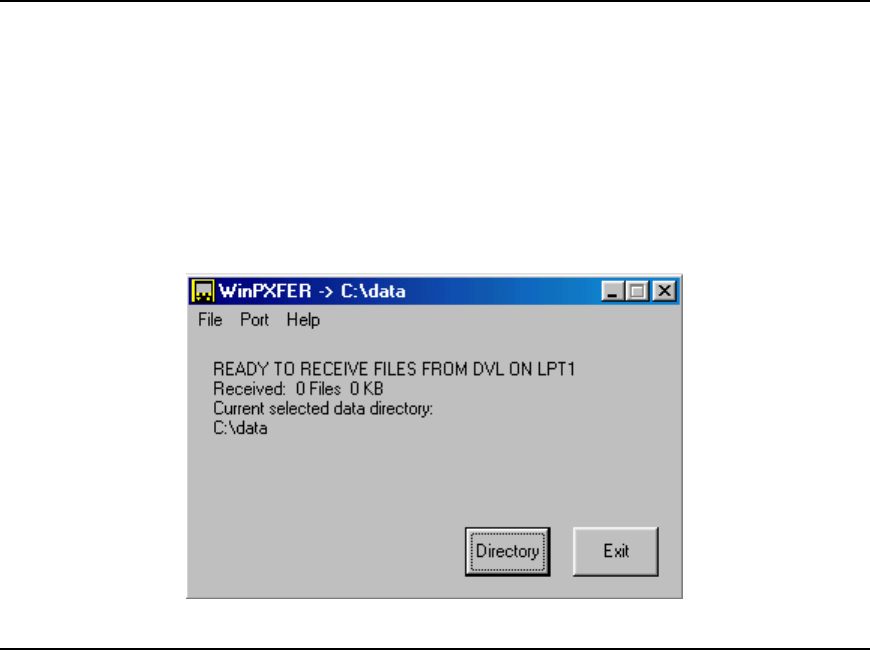
Task: Click blank menu bar space right of Help
Action: pos(499,320)
